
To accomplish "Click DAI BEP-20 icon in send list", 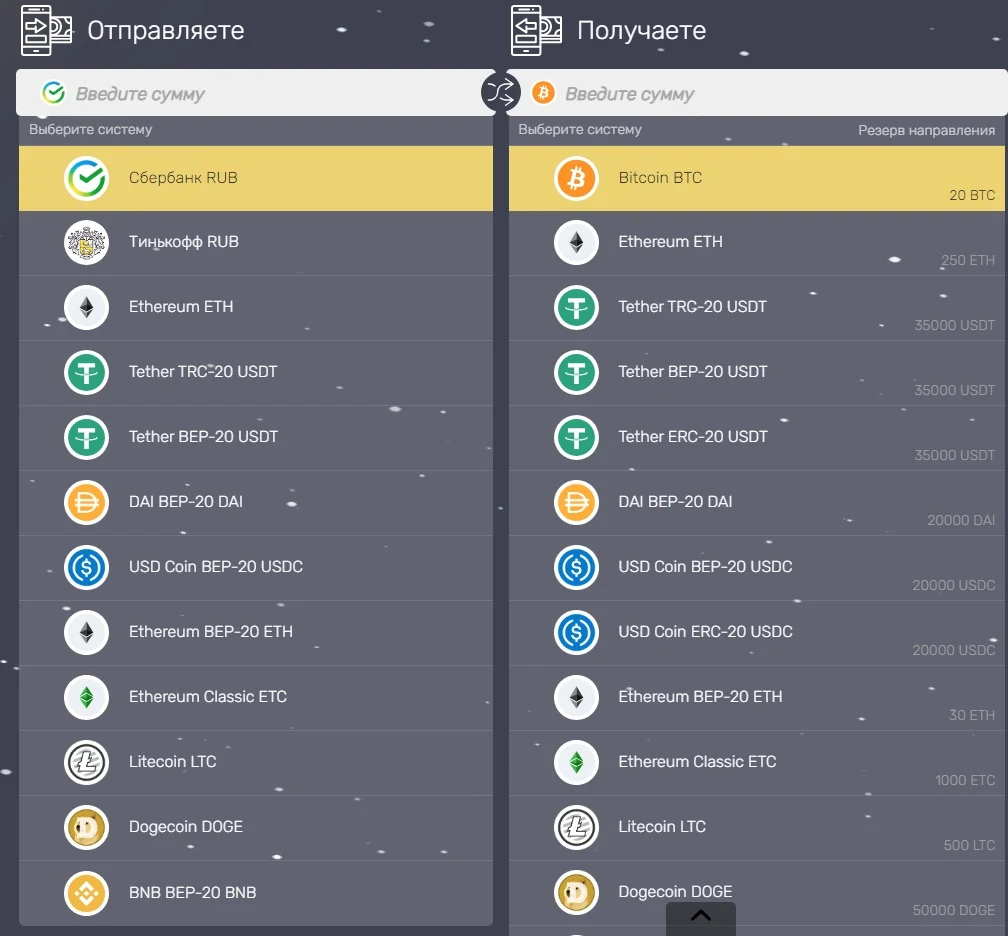I will 86,502.
